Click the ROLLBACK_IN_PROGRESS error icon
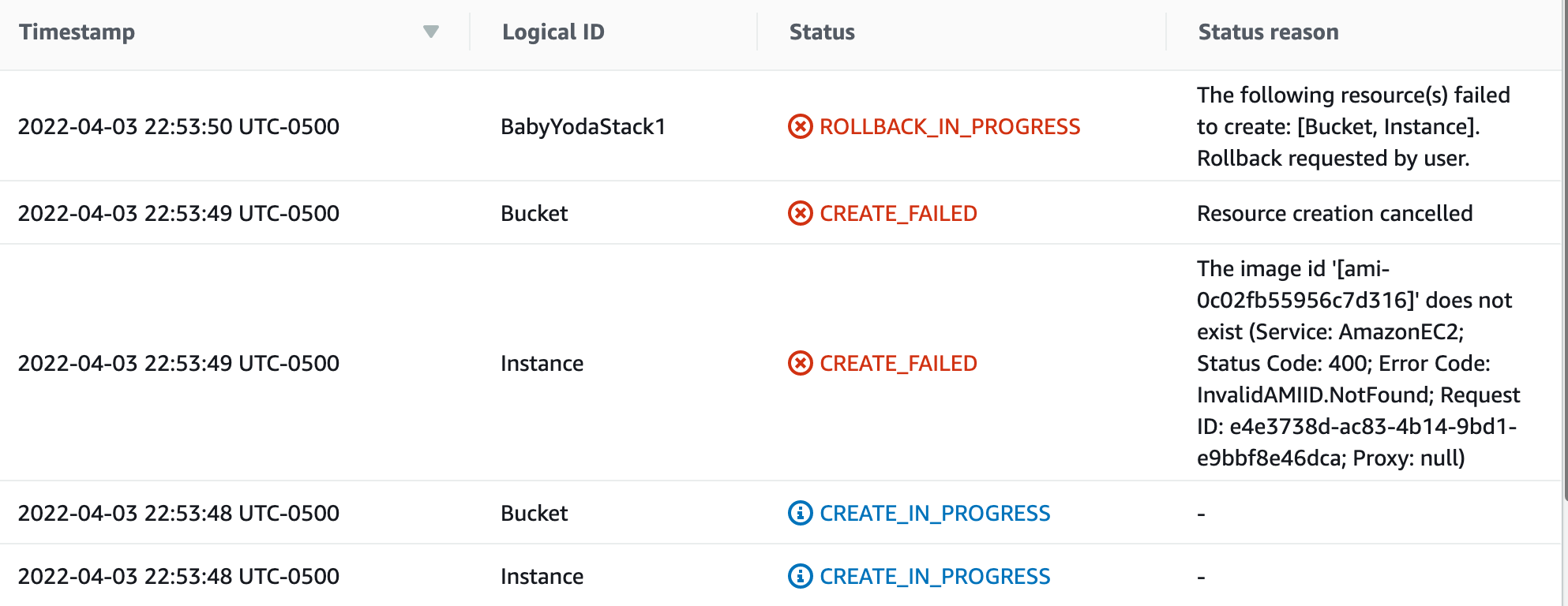Screen dimensions: 1568x606 point(800,126)
